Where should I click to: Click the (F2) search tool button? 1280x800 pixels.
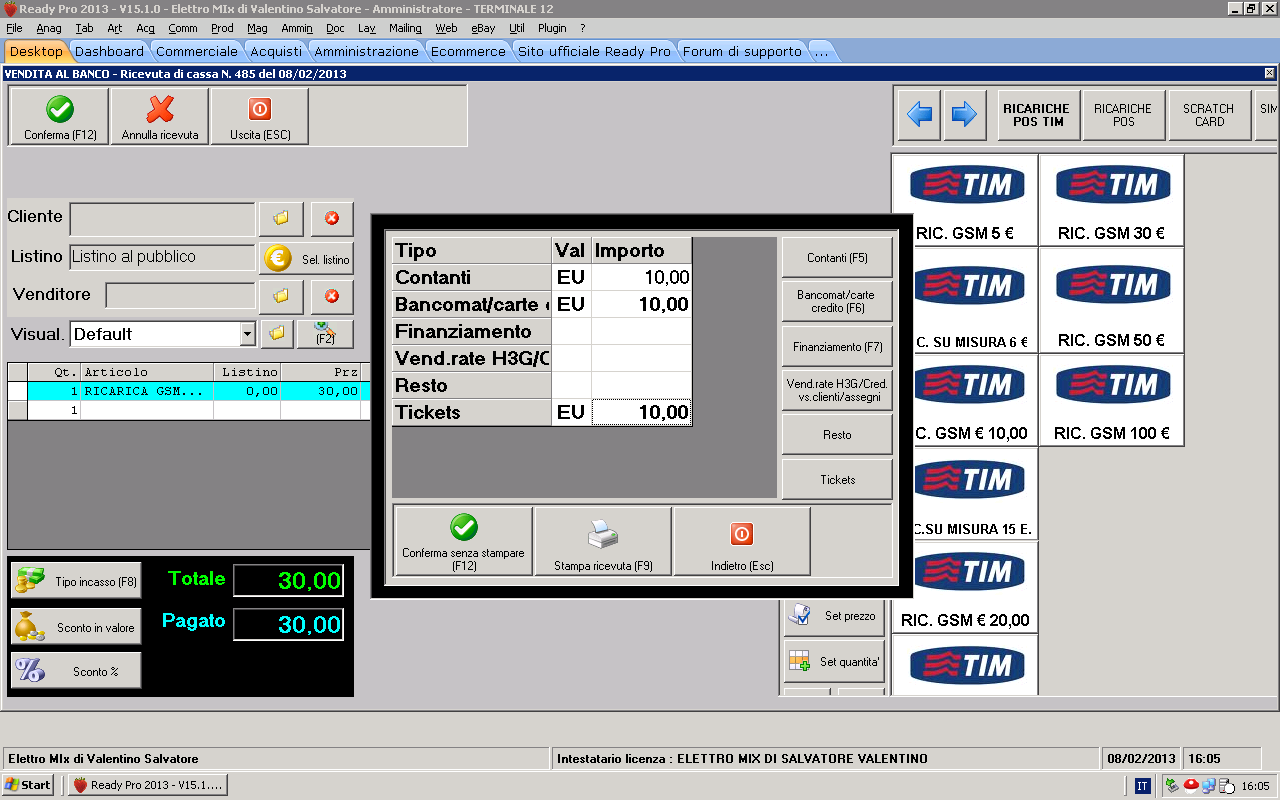tap(325, 334)
